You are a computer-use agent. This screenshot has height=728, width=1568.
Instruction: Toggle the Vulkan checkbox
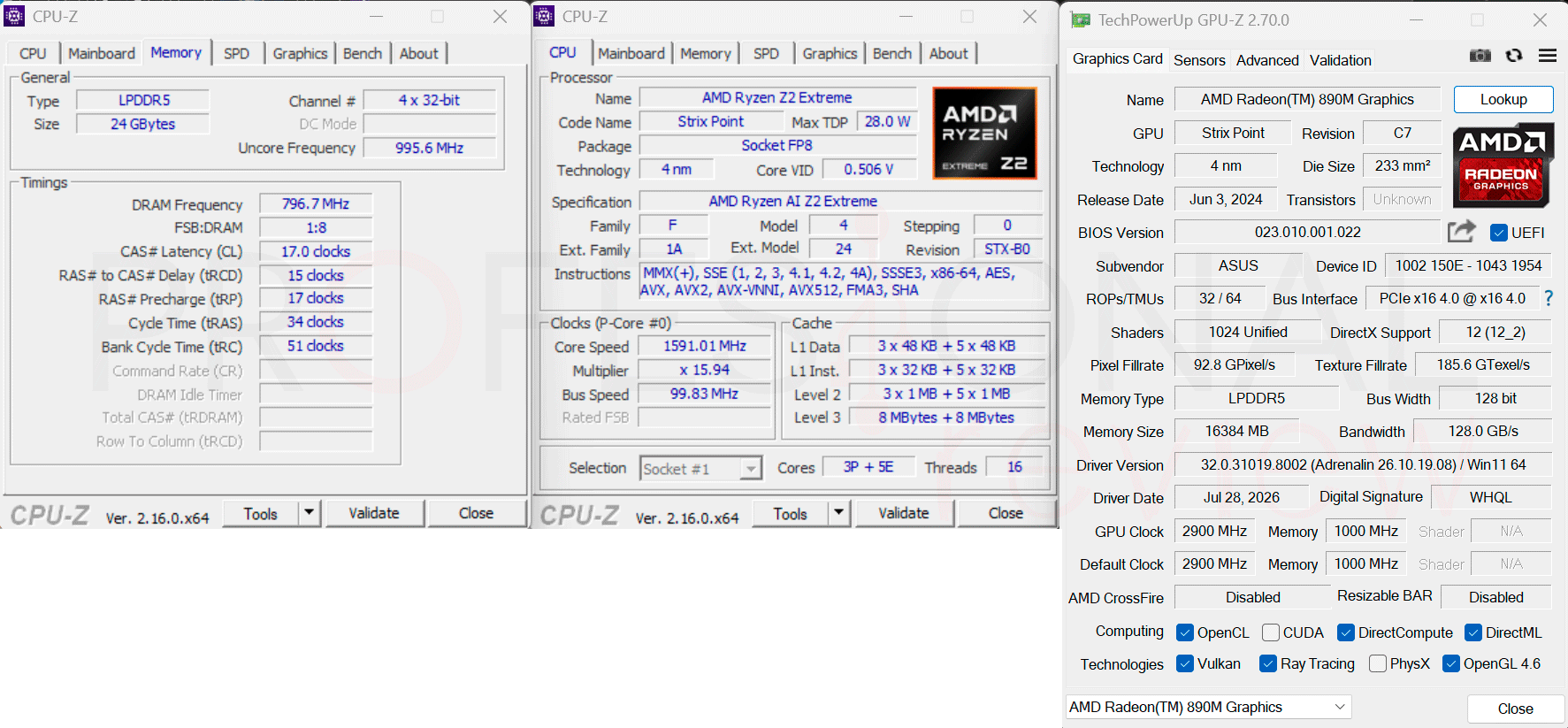coord(1185,663)
